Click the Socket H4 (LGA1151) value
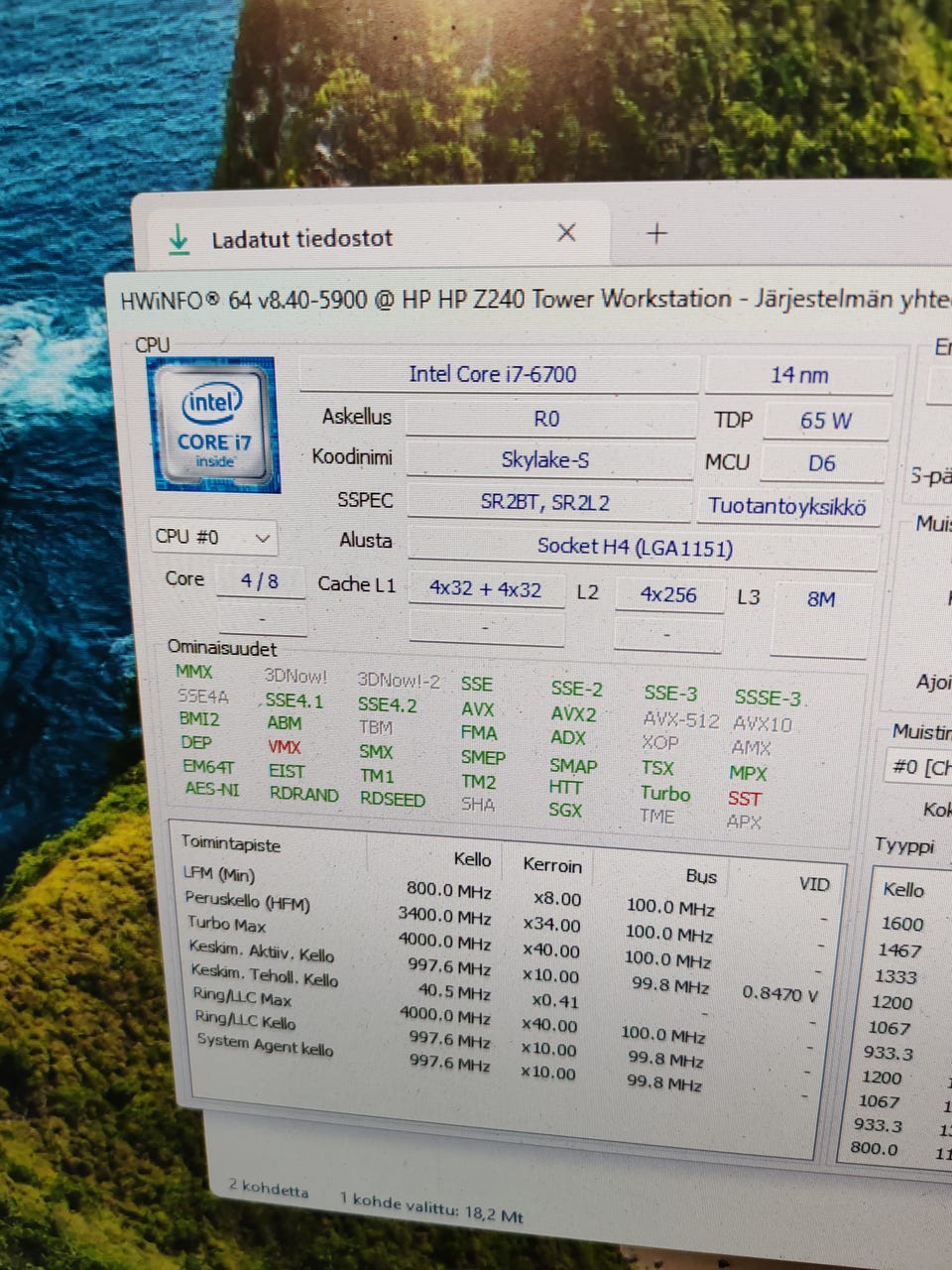Image resolution: width=952 pixels, height=1270 pixels. pos(641,547)
